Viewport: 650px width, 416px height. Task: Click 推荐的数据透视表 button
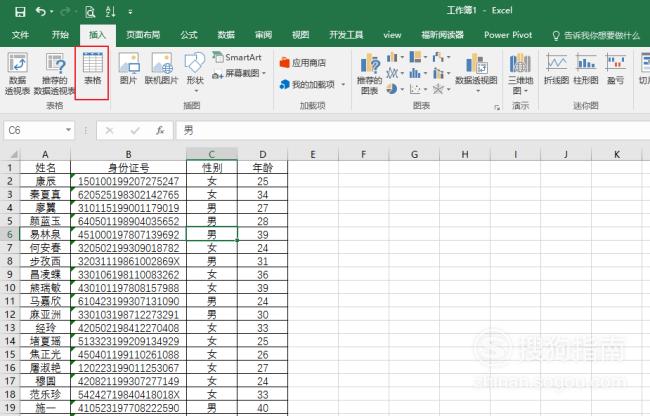55,74
